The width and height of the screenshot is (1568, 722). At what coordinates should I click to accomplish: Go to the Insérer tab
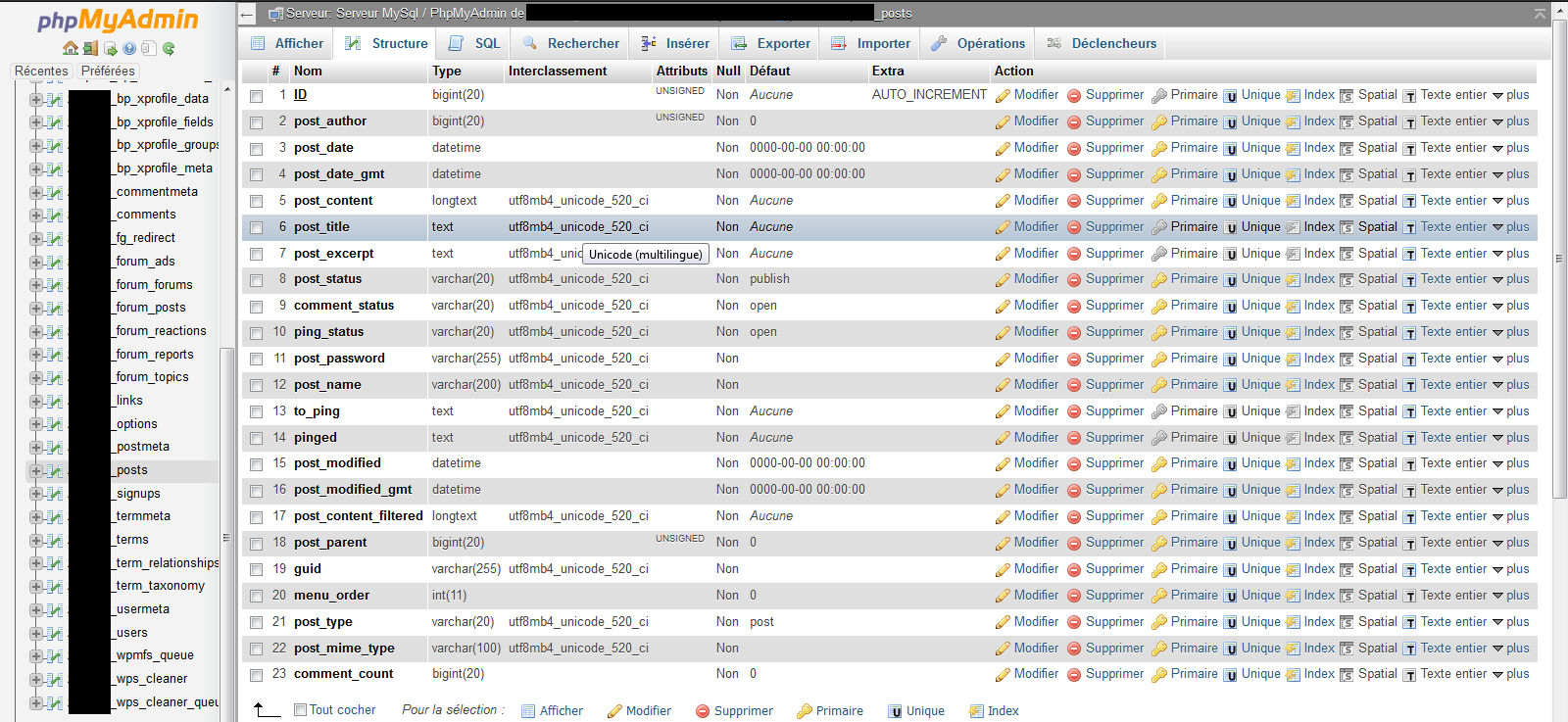tap(675, 43)
